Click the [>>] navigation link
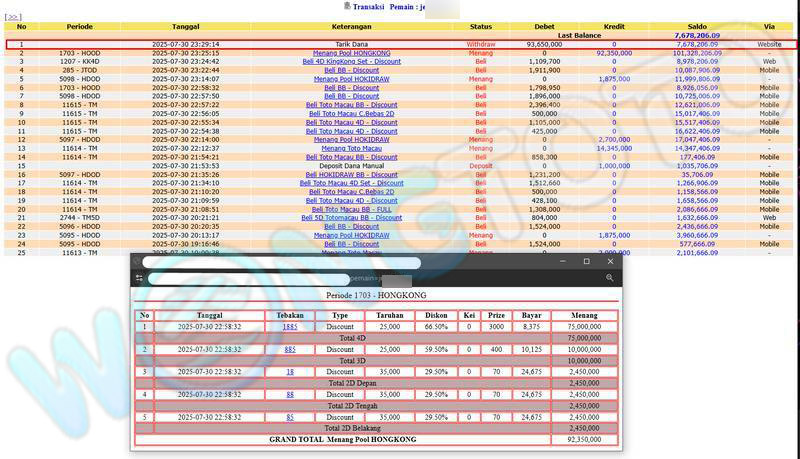The width and height of the screenshot is (800, 459). tap(13, 17)
